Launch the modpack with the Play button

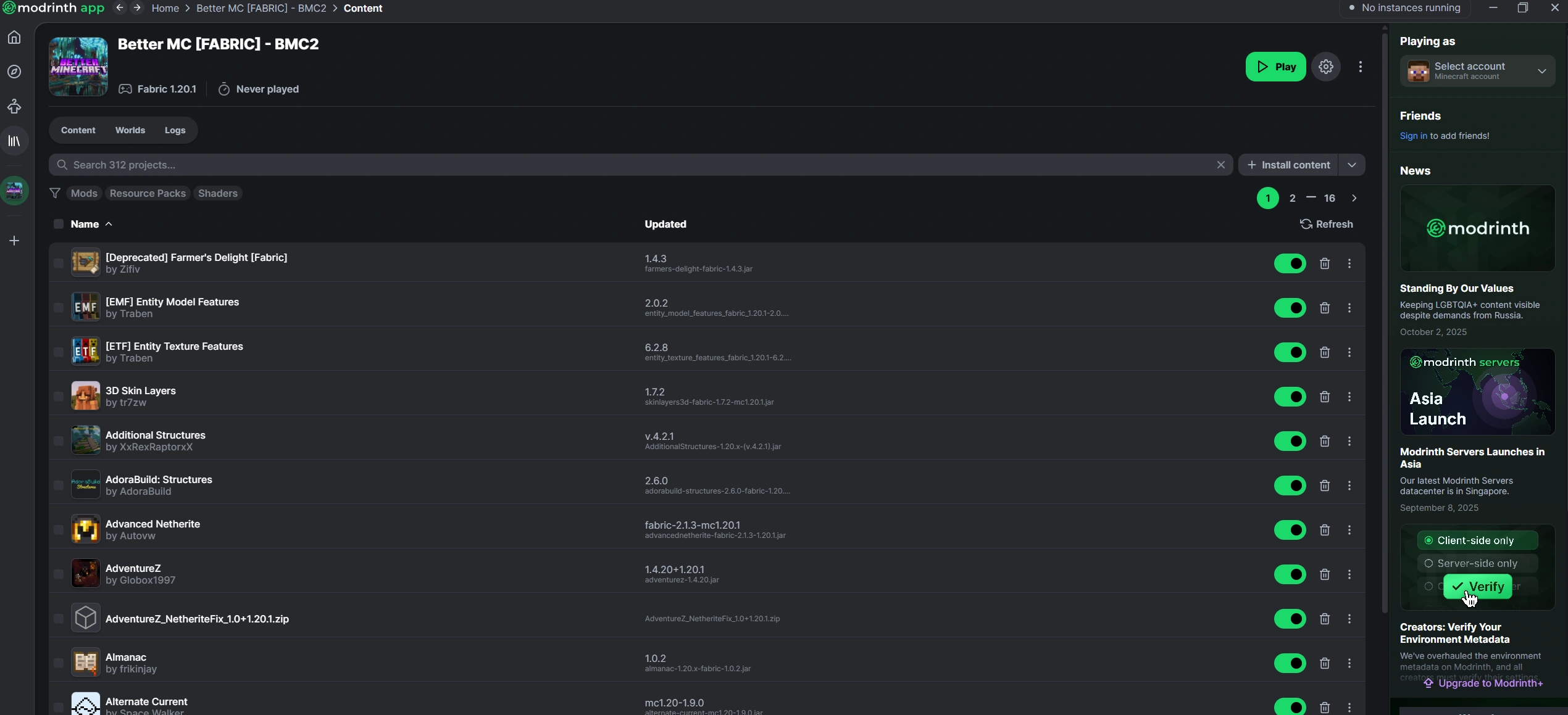pyautogui.click(x=1275, y=67)
